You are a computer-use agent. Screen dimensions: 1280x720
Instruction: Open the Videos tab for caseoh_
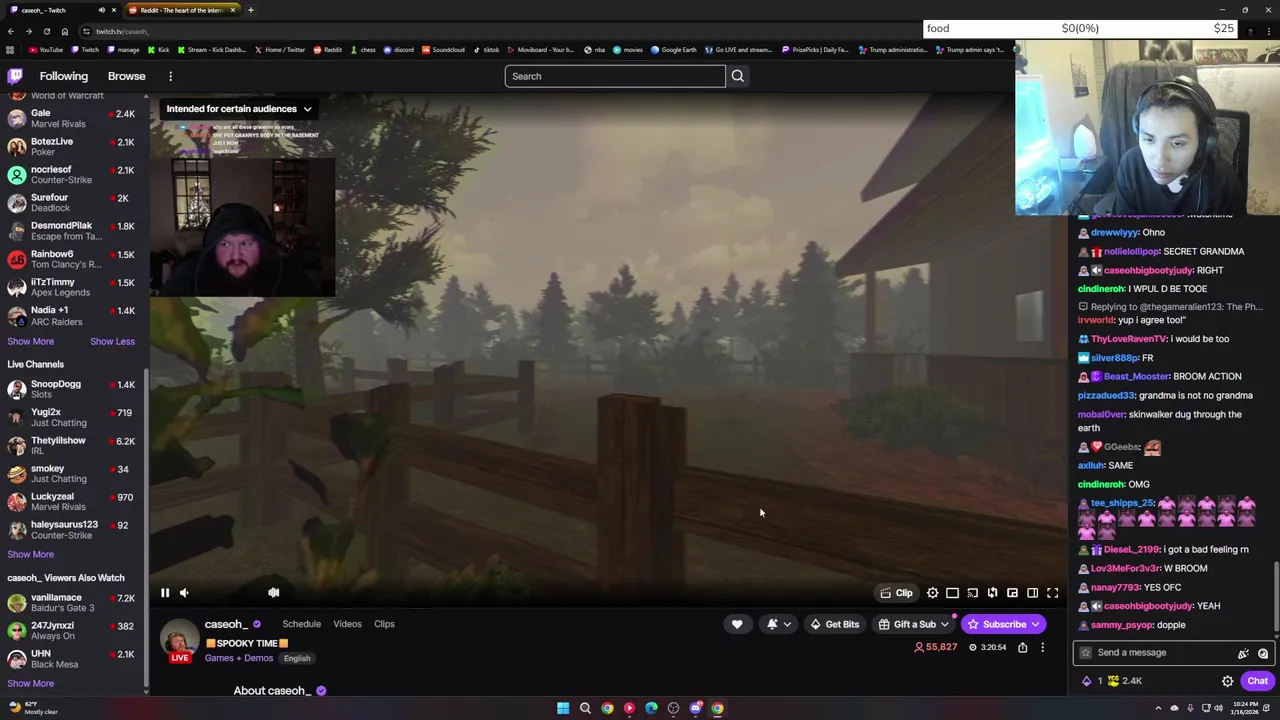click(x=347, y=624)
